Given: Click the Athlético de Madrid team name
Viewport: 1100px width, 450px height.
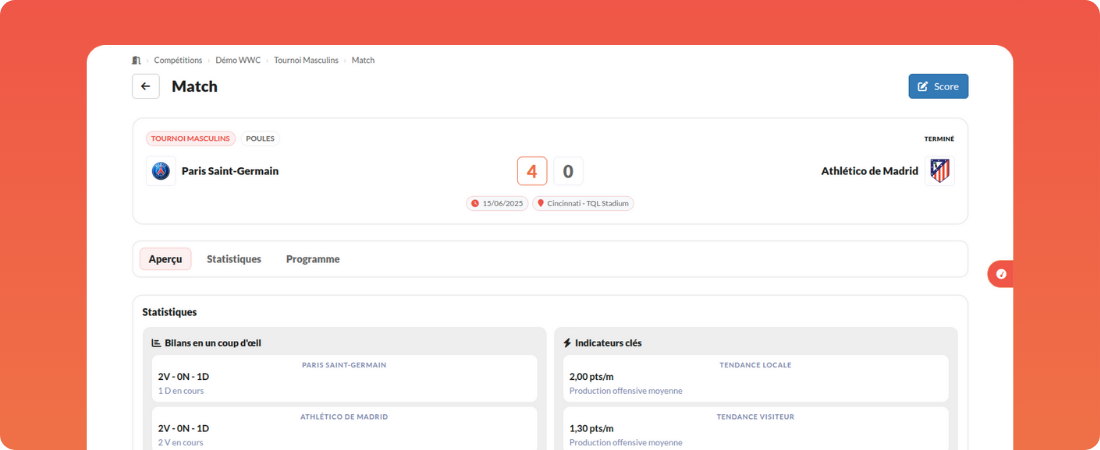Looking at the screenshot, I should pyautogui.click(x=870, y=171).
